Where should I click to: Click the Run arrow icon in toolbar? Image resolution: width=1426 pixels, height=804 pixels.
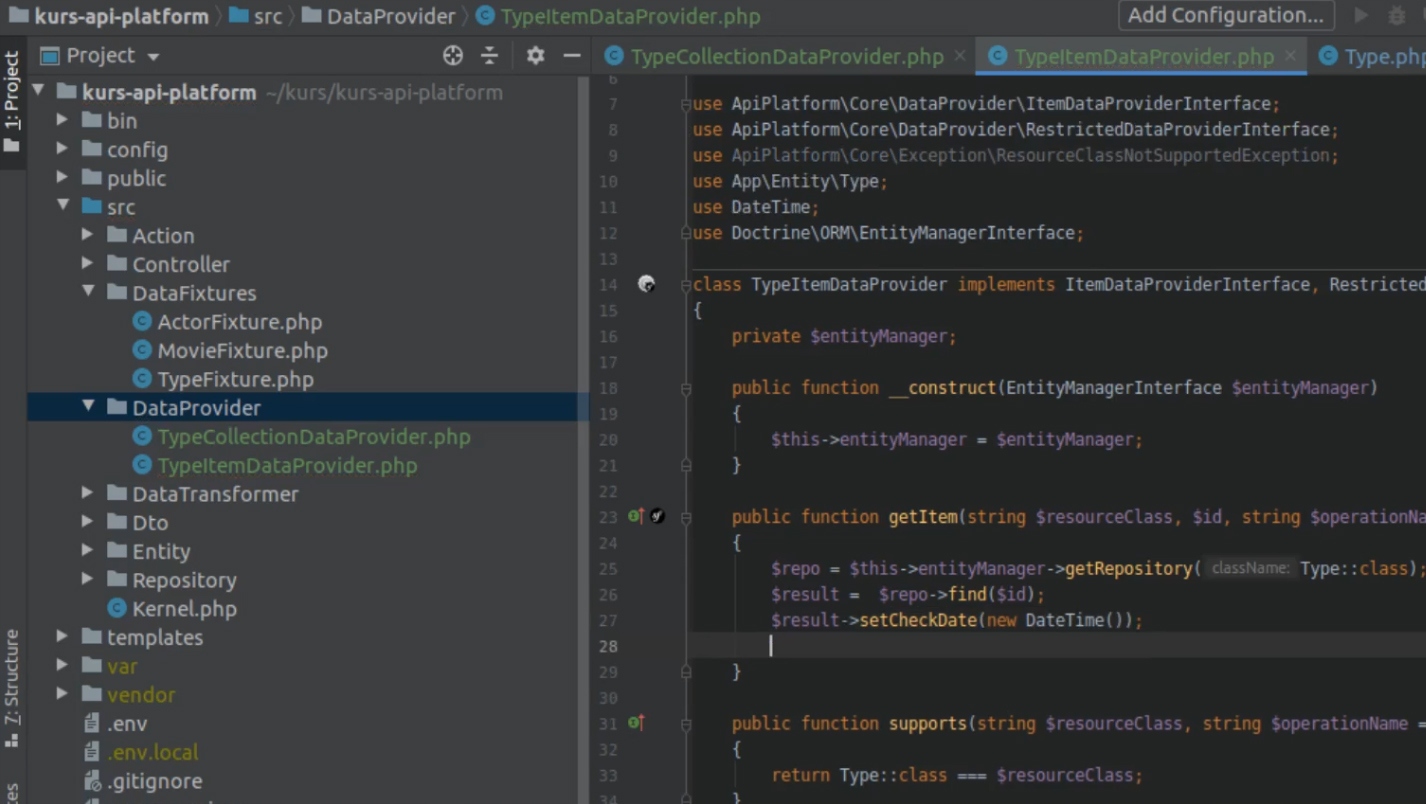(x=1361, y=16)
